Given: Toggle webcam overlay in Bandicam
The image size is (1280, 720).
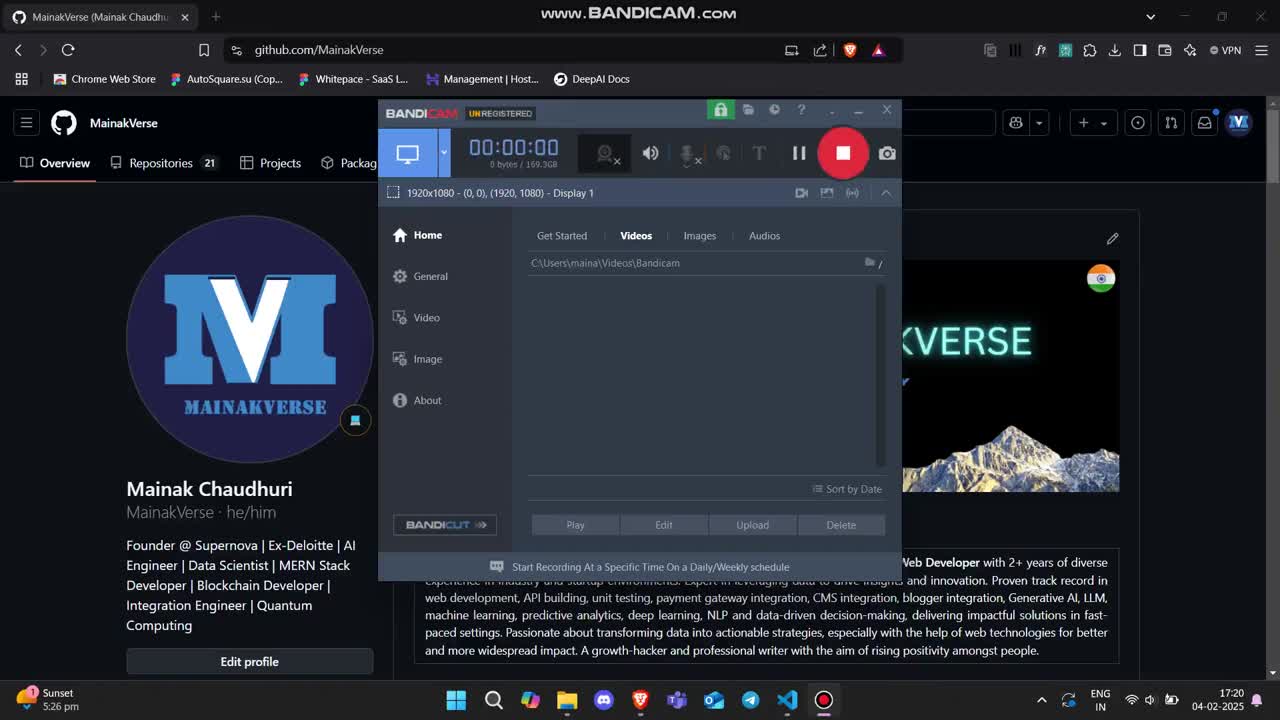Looking at the screenshot, I should coord(606,154).
